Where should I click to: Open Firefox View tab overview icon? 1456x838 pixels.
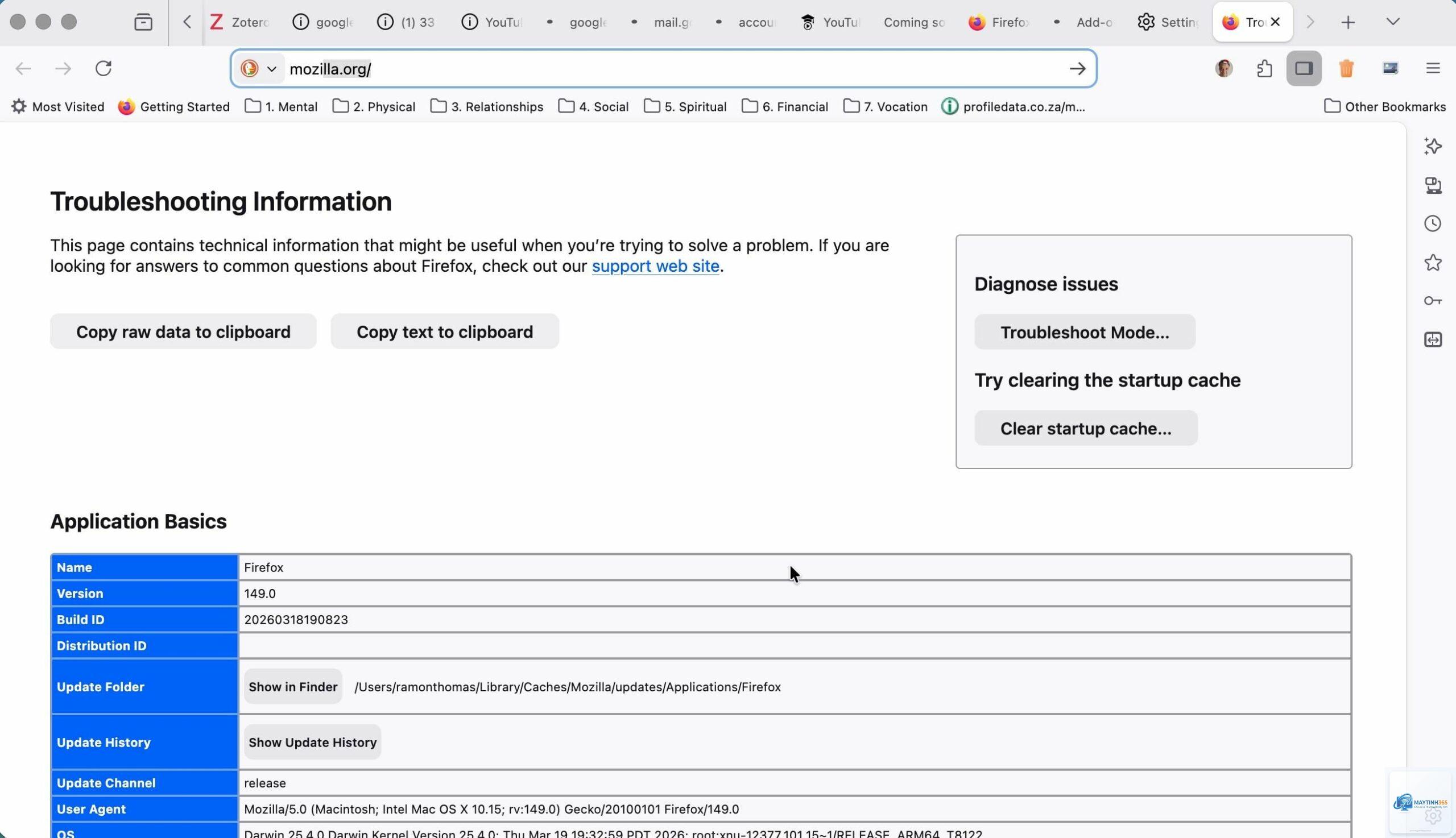pos(143,22)
